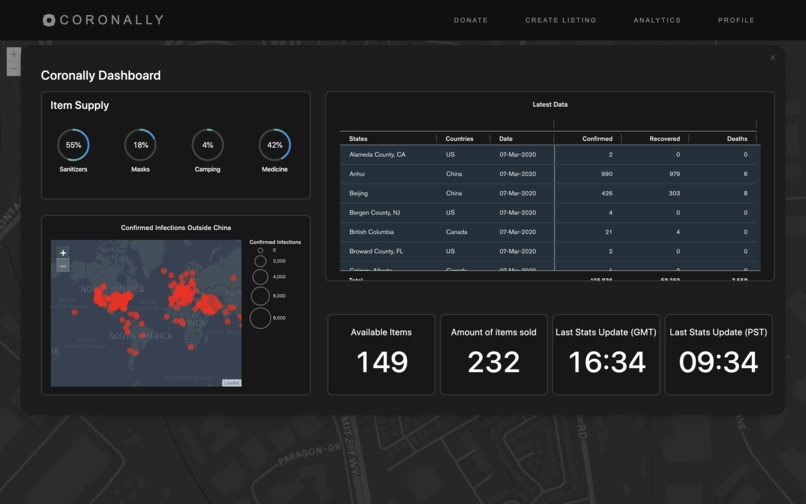Click British Columbia's confirmed count 21

click(609, 232)
